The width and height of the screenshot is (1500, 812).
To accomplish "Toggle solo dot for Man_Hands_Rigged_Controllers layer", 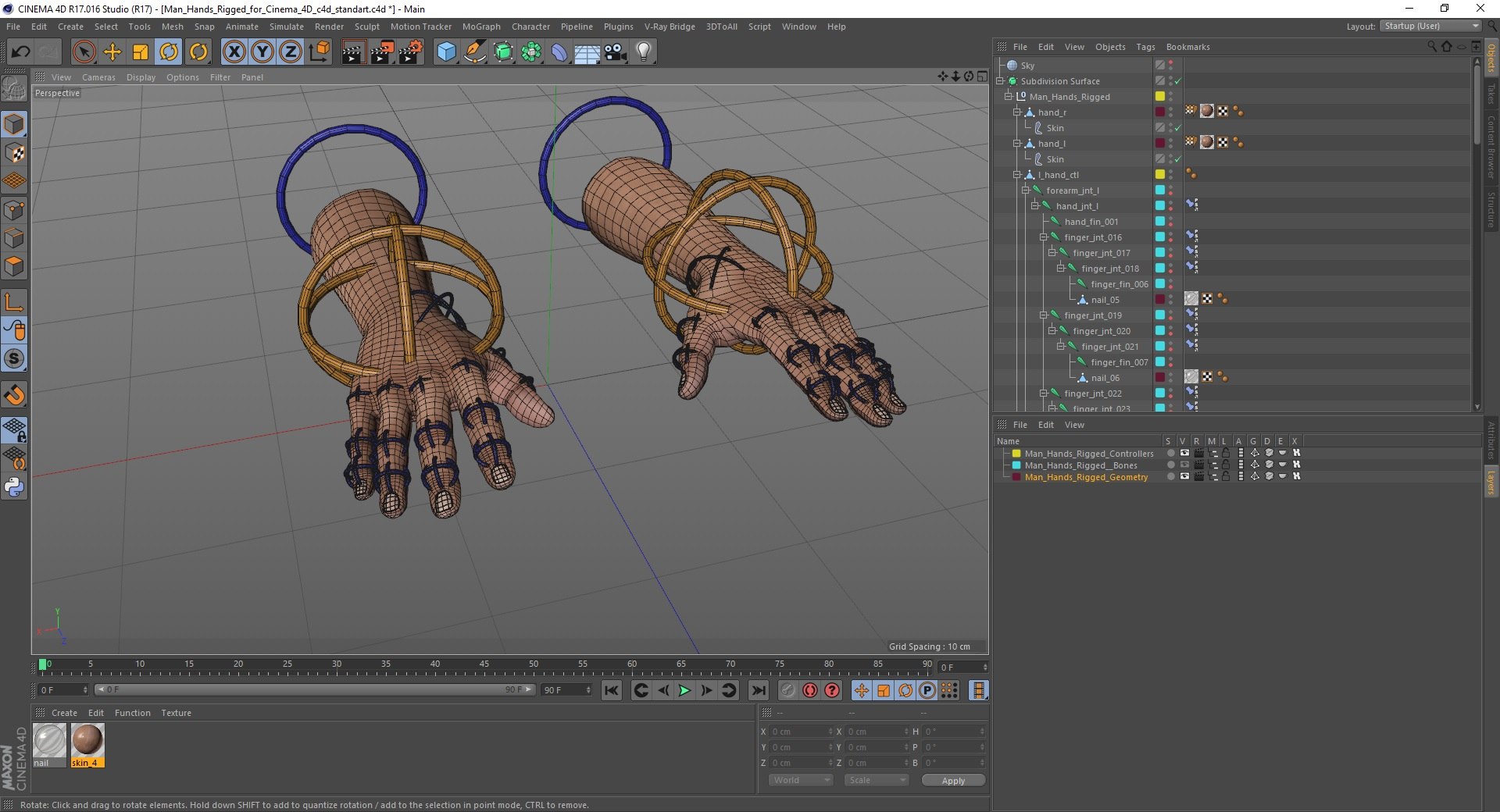I will click(x=1170, y=453).
